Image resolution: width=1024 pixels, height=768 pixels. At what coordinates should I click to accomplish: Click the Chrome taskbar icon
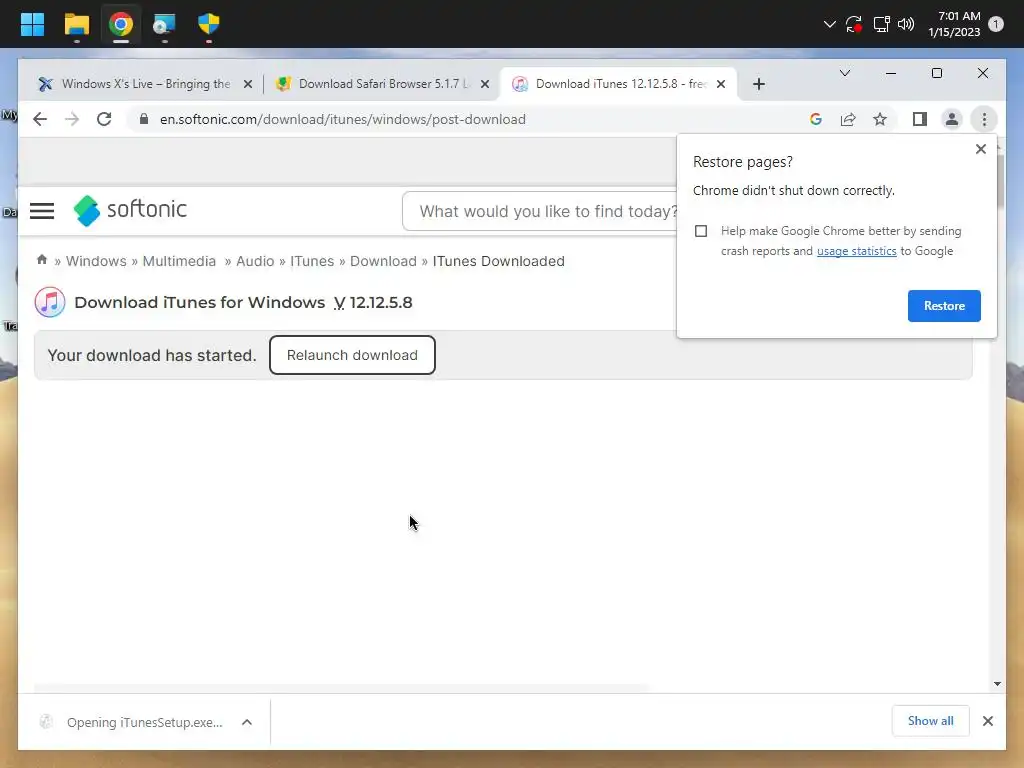121,24
